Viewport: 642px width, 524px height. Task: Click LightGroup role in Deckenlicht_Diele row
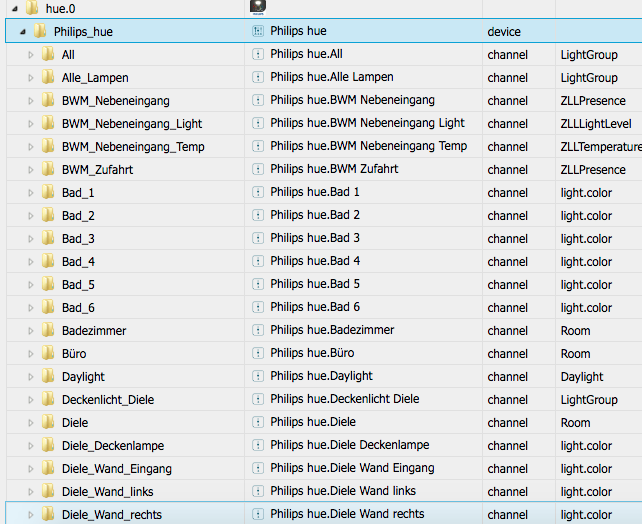pos(589,400)
